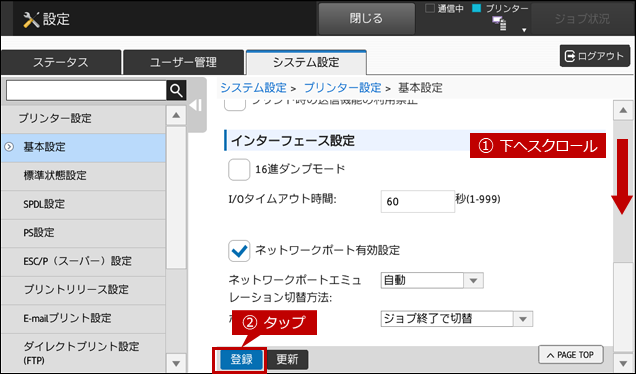Enable the 16進ダンプモード checkbox

pyautogui.click(x=239, y=170)
